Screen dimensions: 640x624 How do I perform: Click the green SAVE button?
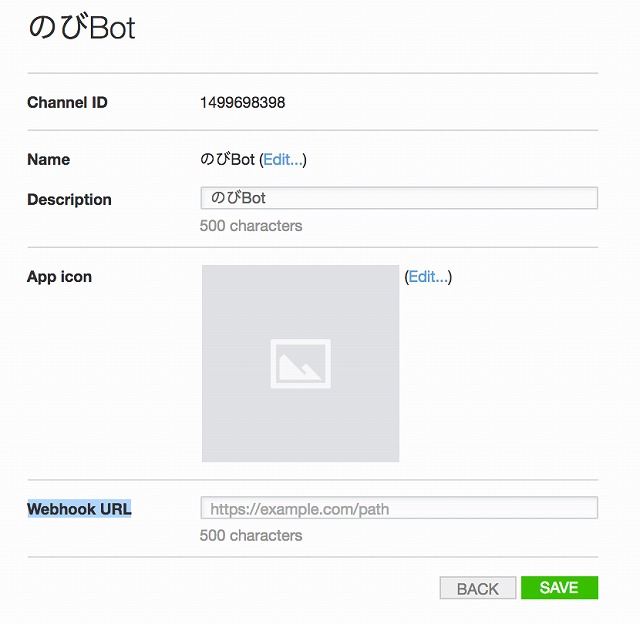(559, 588)
